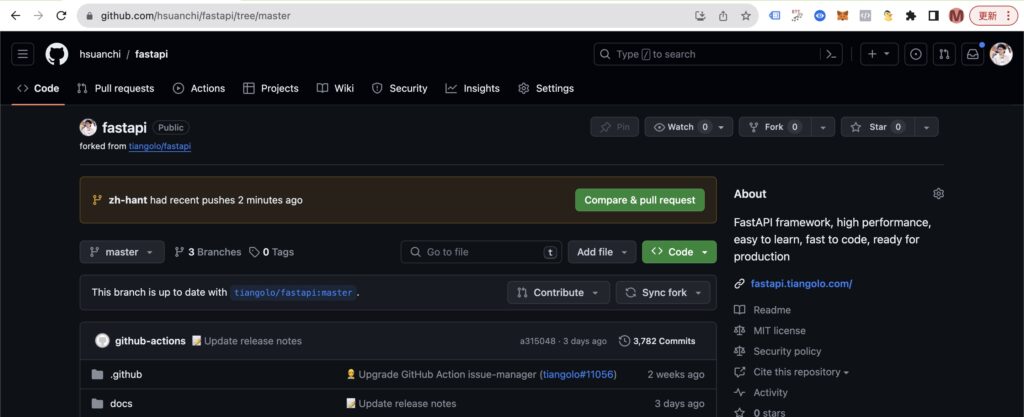The height and width of the screenshot is (417, 1024).
Task: View the 0 Tags link
Action: click(x=272, y=252)
